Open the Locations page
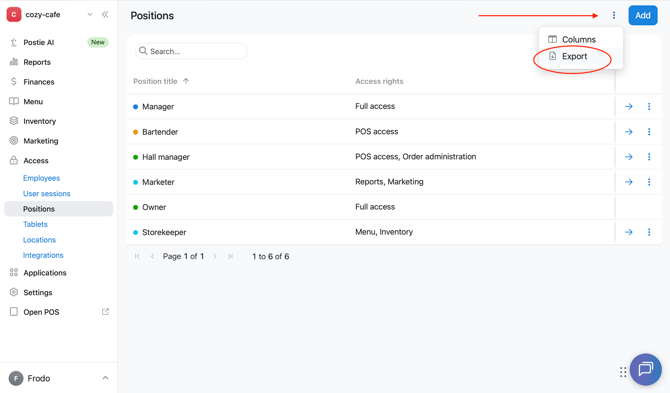Image resolution: width=670 pixels, height=393 pixels. (39, 240)
